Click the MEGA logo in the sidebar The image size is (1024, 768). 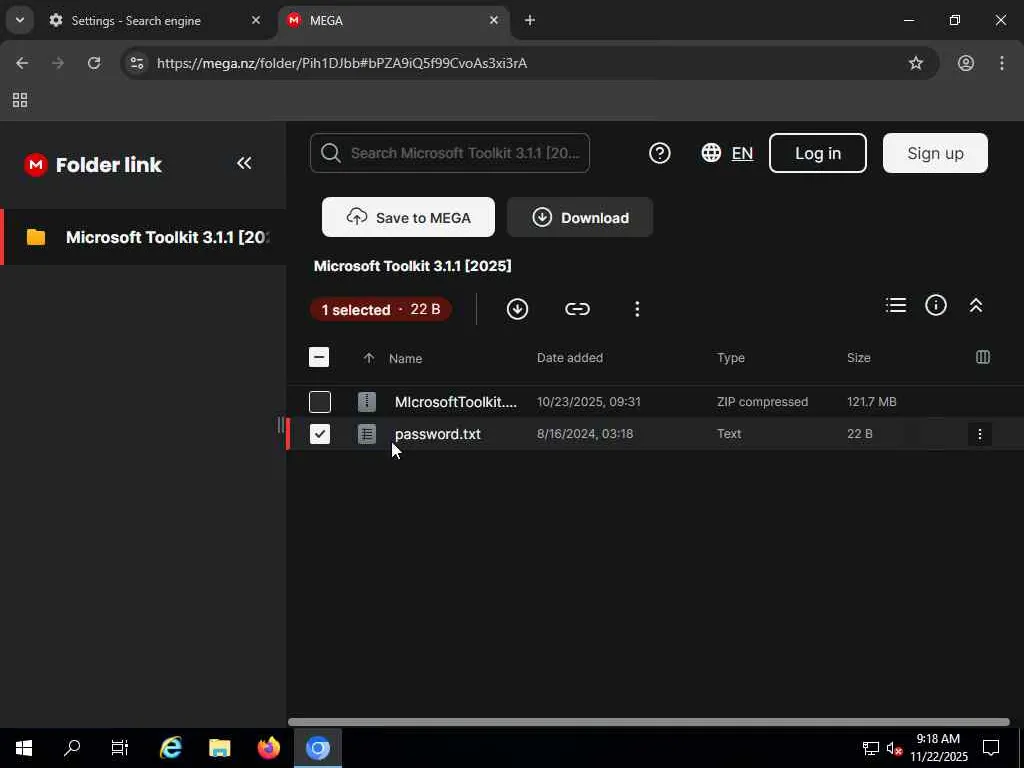click(36, 165)
